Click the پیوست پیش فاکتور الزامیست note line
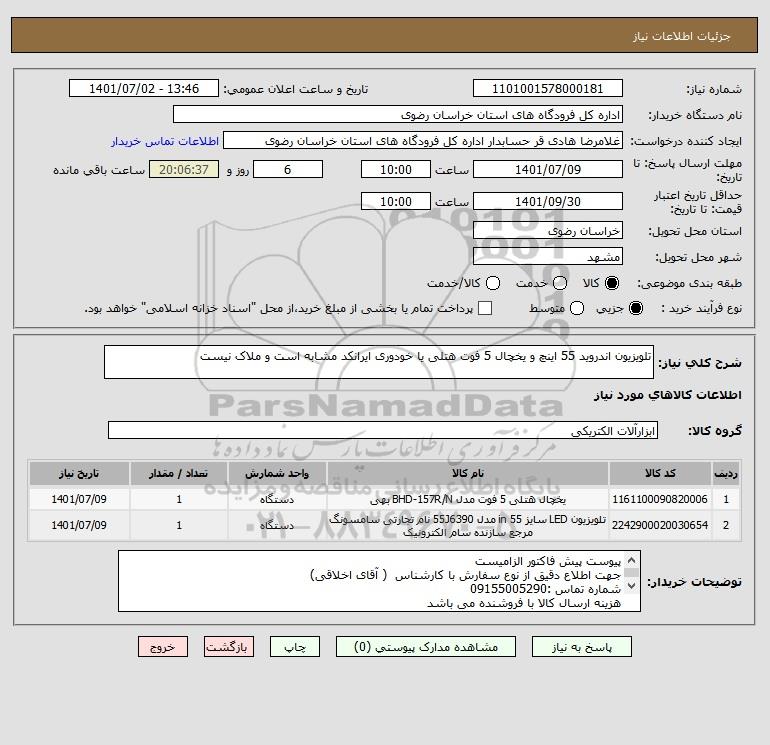The width and height of the screenshot is (770, 745). [x=548, y=561]
